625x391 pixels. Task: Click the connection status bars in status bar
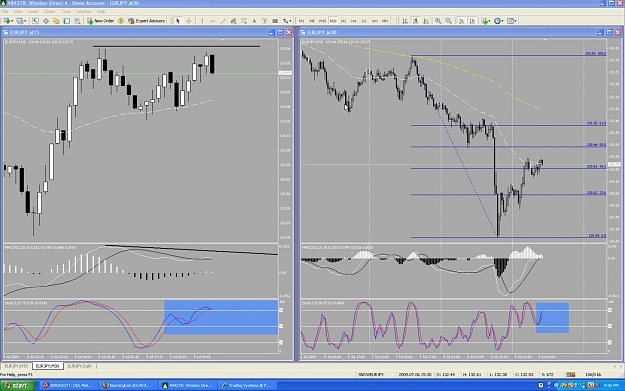(571, 375)
